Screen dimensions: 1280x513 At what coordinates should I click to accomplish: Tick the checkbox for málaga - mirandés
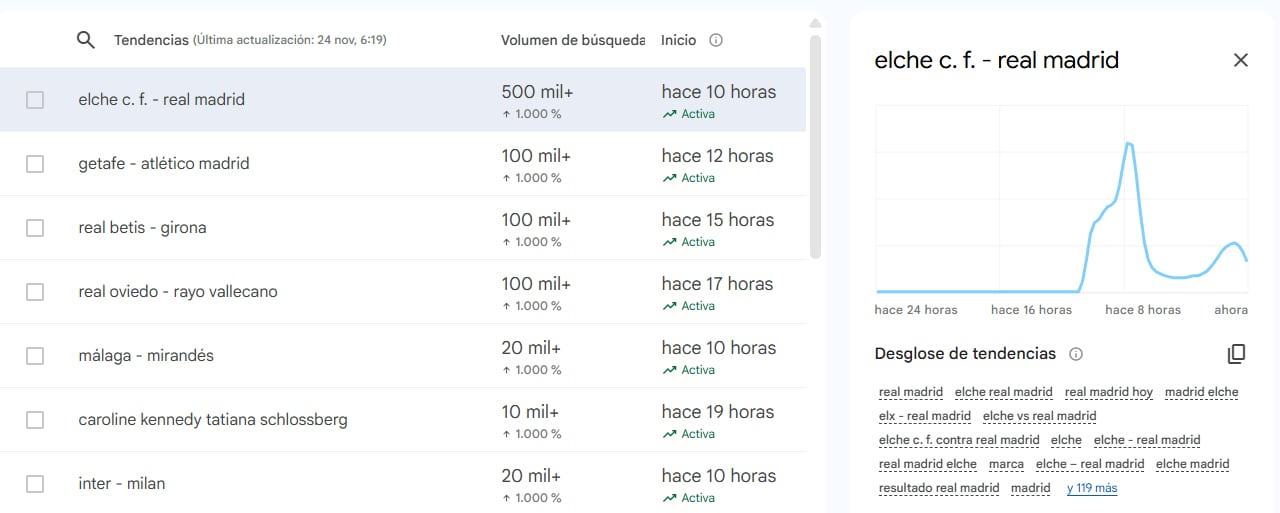click(x=35, y=356)
